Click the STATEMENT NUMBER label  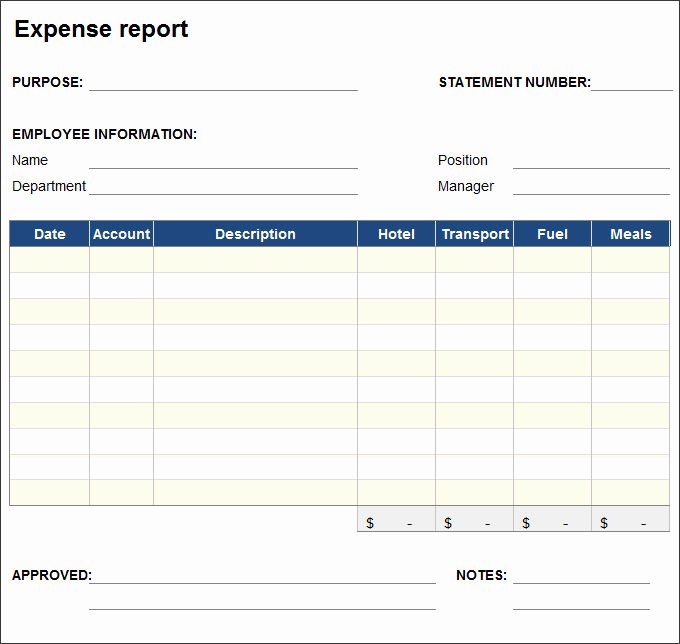coord(515,82)
